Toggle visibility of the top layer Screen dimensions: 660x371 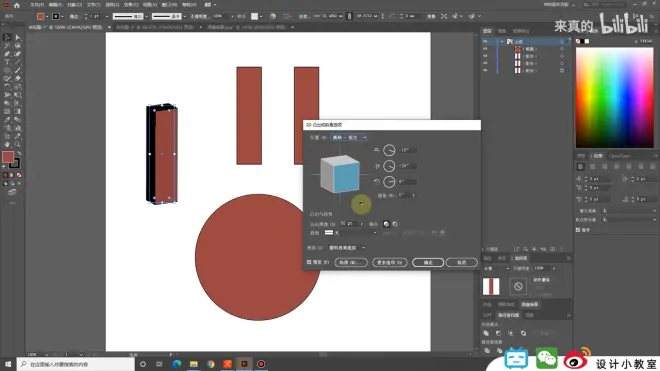tap(485, 41)
